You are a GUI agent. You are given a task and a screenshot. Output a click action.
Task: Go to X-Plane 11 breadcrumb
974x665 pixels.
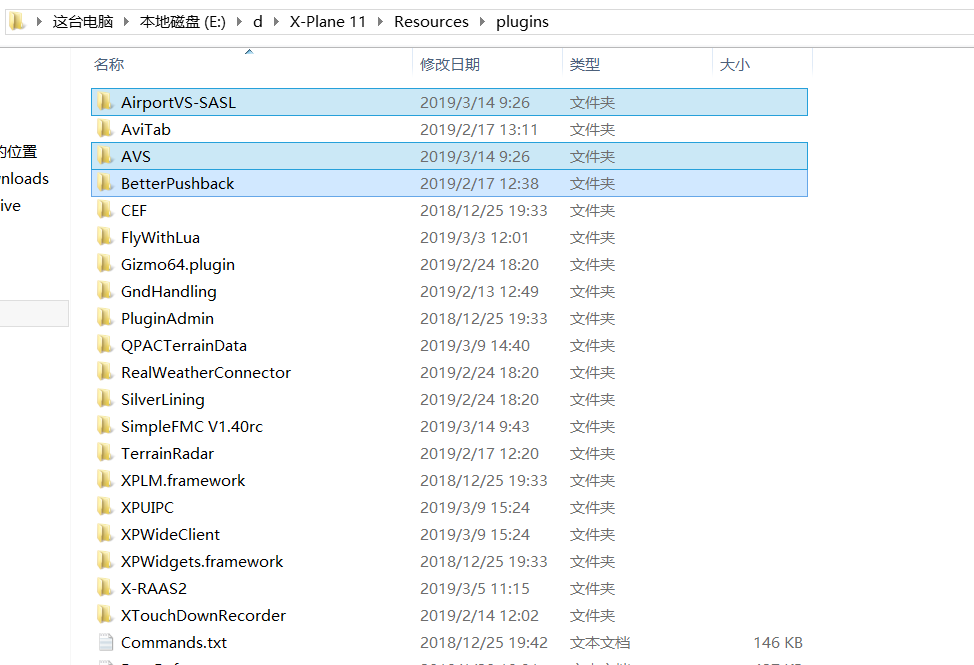click(x=328, y=22)
